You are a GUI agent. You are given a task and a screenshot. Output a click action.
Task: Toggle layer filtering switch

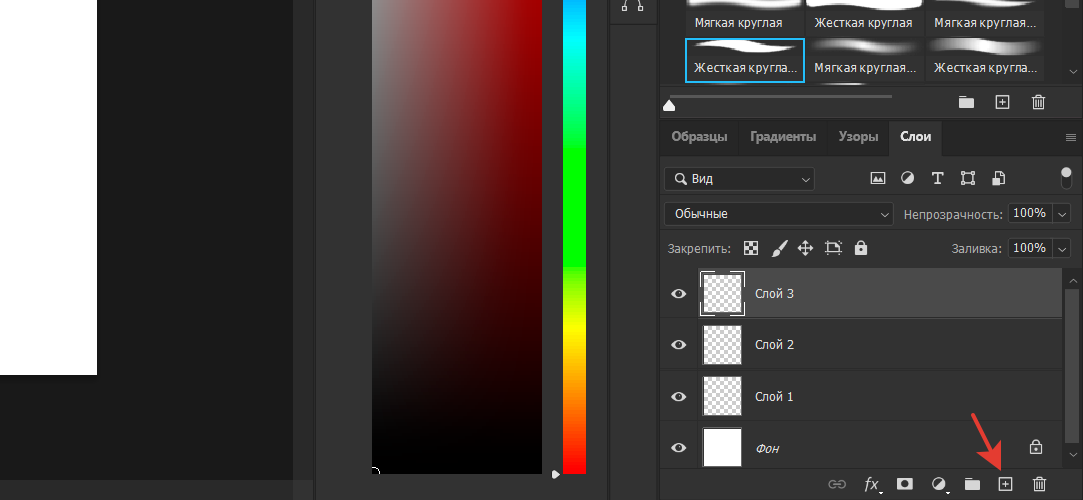pyautogui.click(x=1066, y=177)
